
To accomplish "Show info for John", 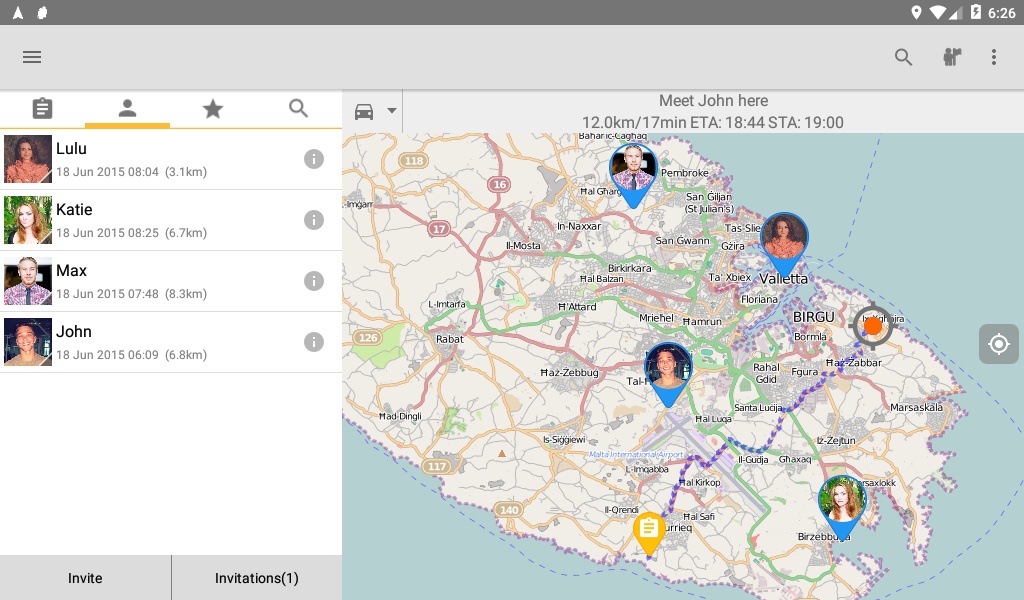I will (x=313, y=342).
